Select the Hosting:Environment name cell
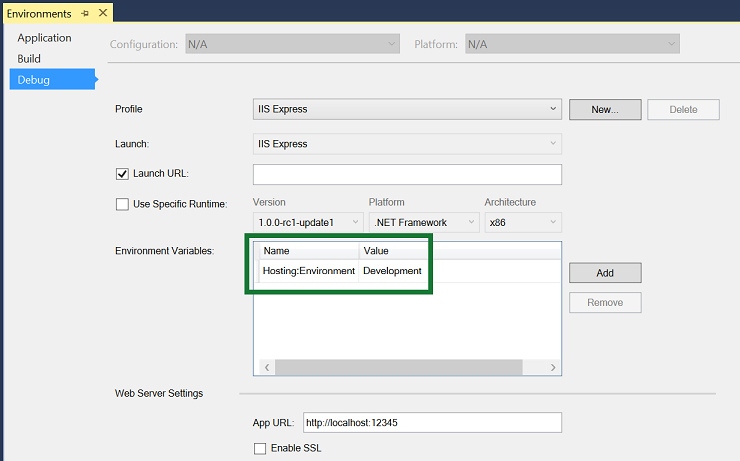The height and width of the screenshot is (461, 740). (x=309, y=271)
